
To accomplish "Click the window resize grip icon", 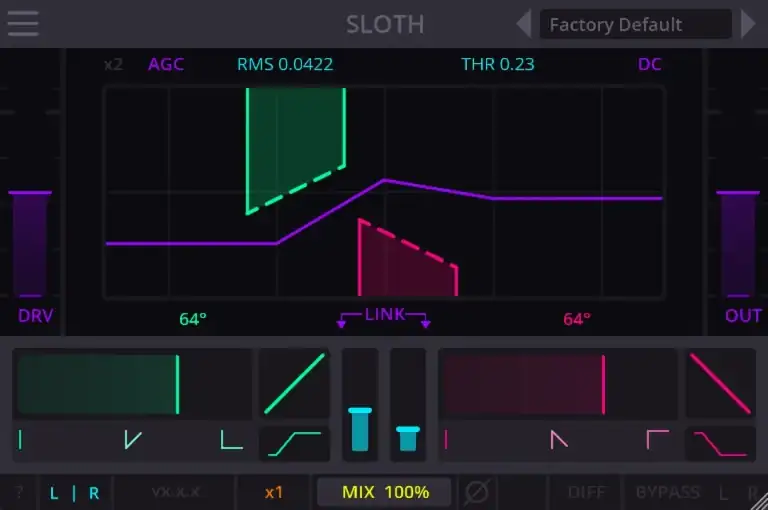I will pyautogui.click(x=759, y=502).
